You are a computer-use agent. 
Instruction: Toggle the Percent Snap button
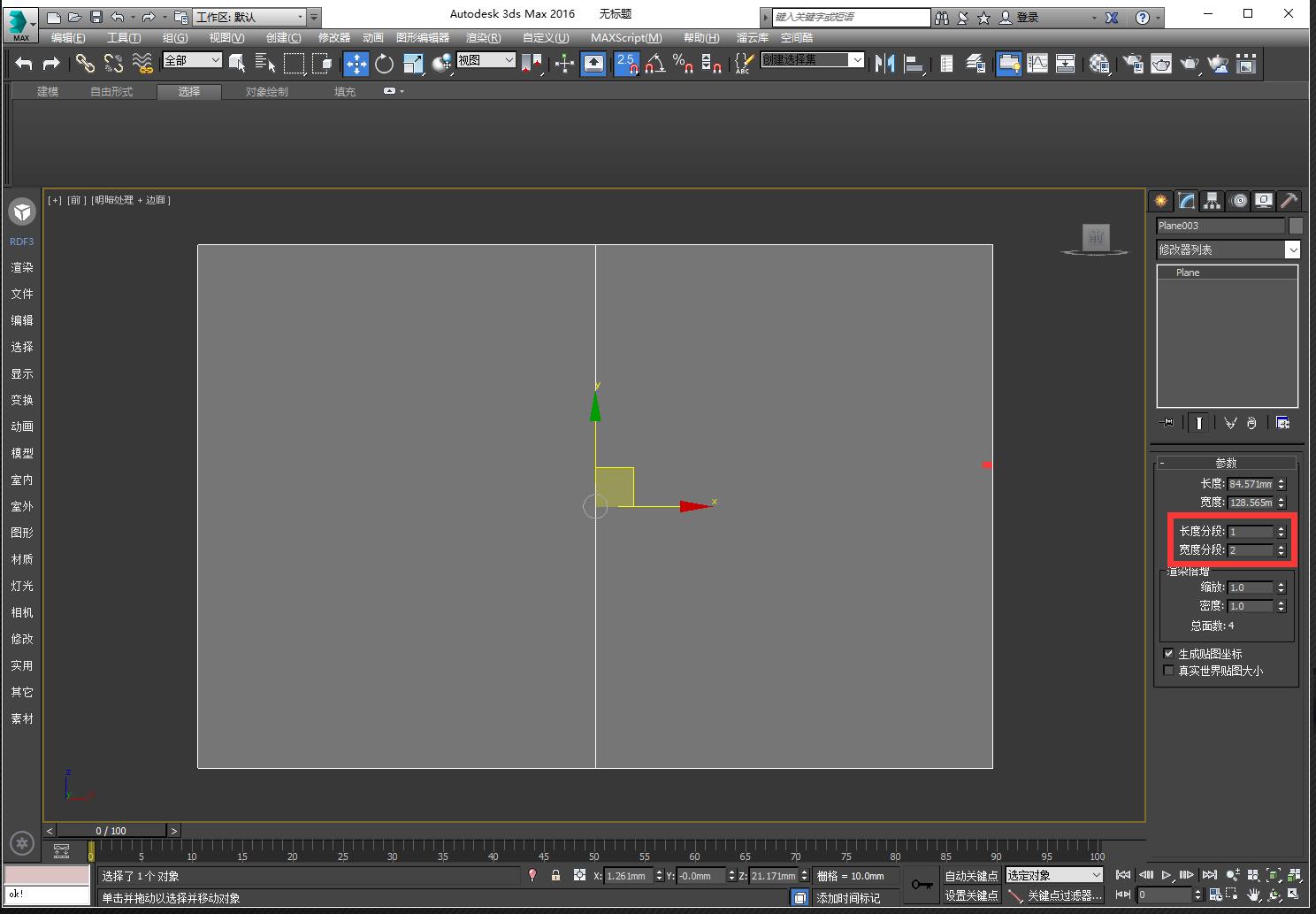point(683,63)
